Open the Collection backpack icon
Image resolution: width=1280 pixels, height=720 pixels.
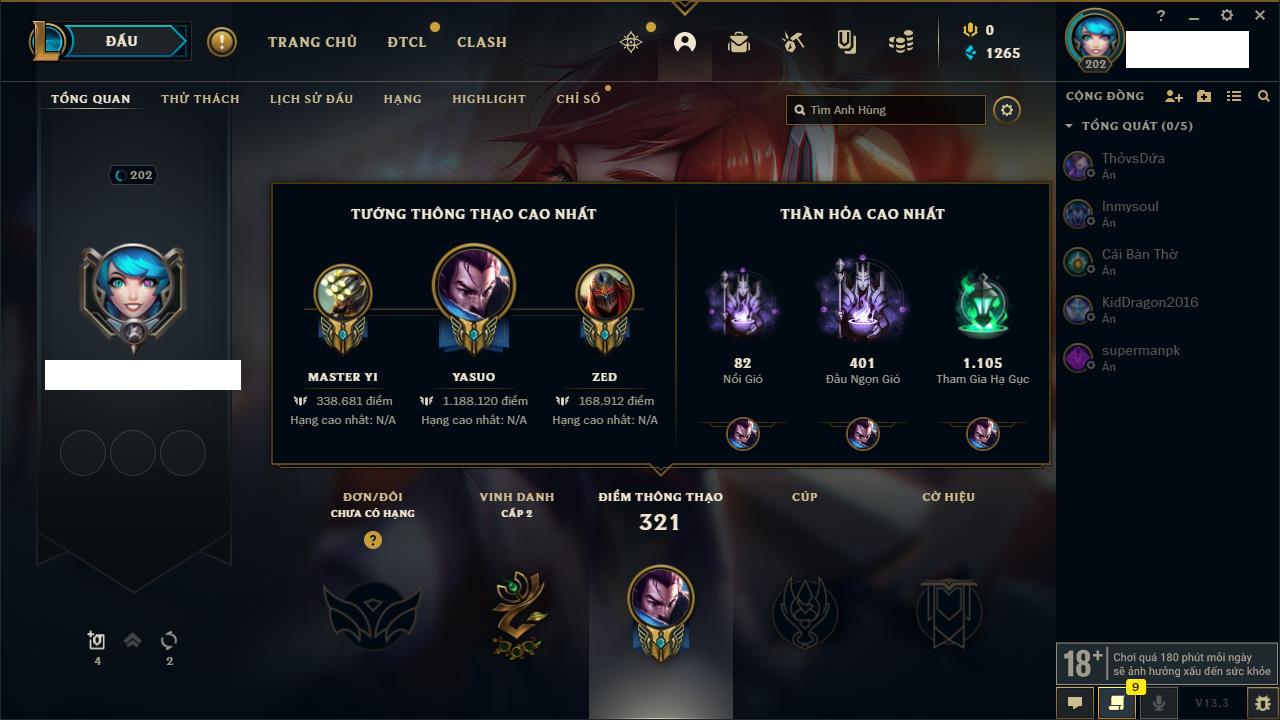click(739, 42)
